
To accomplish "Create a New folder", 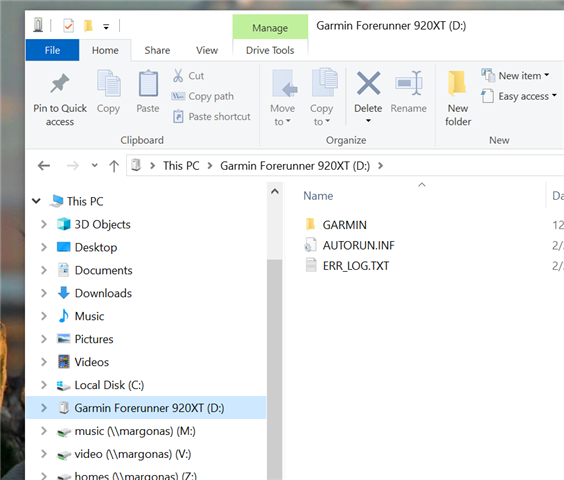I will [x=458, y=98].
